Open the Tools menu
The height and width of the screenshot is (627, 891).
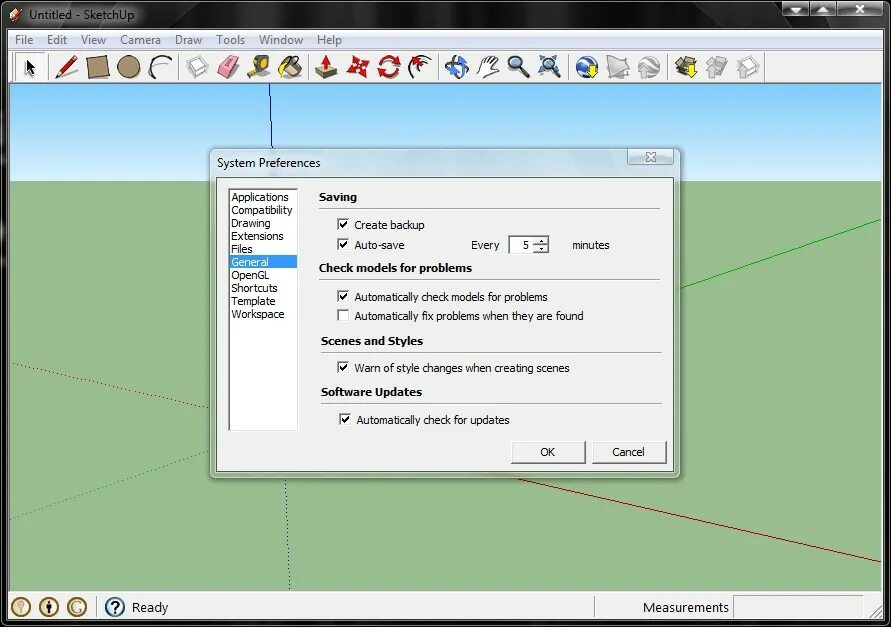click(x=230, y=40)
